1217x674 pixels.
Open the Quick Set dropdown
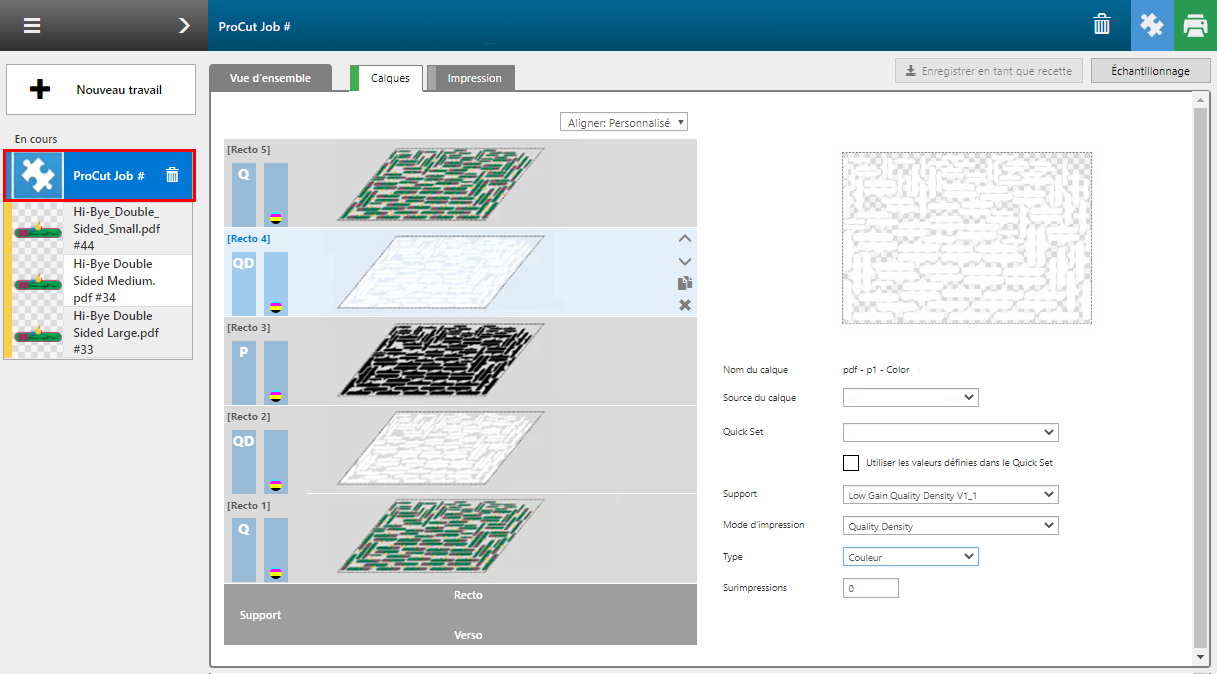tap(950, 432)
